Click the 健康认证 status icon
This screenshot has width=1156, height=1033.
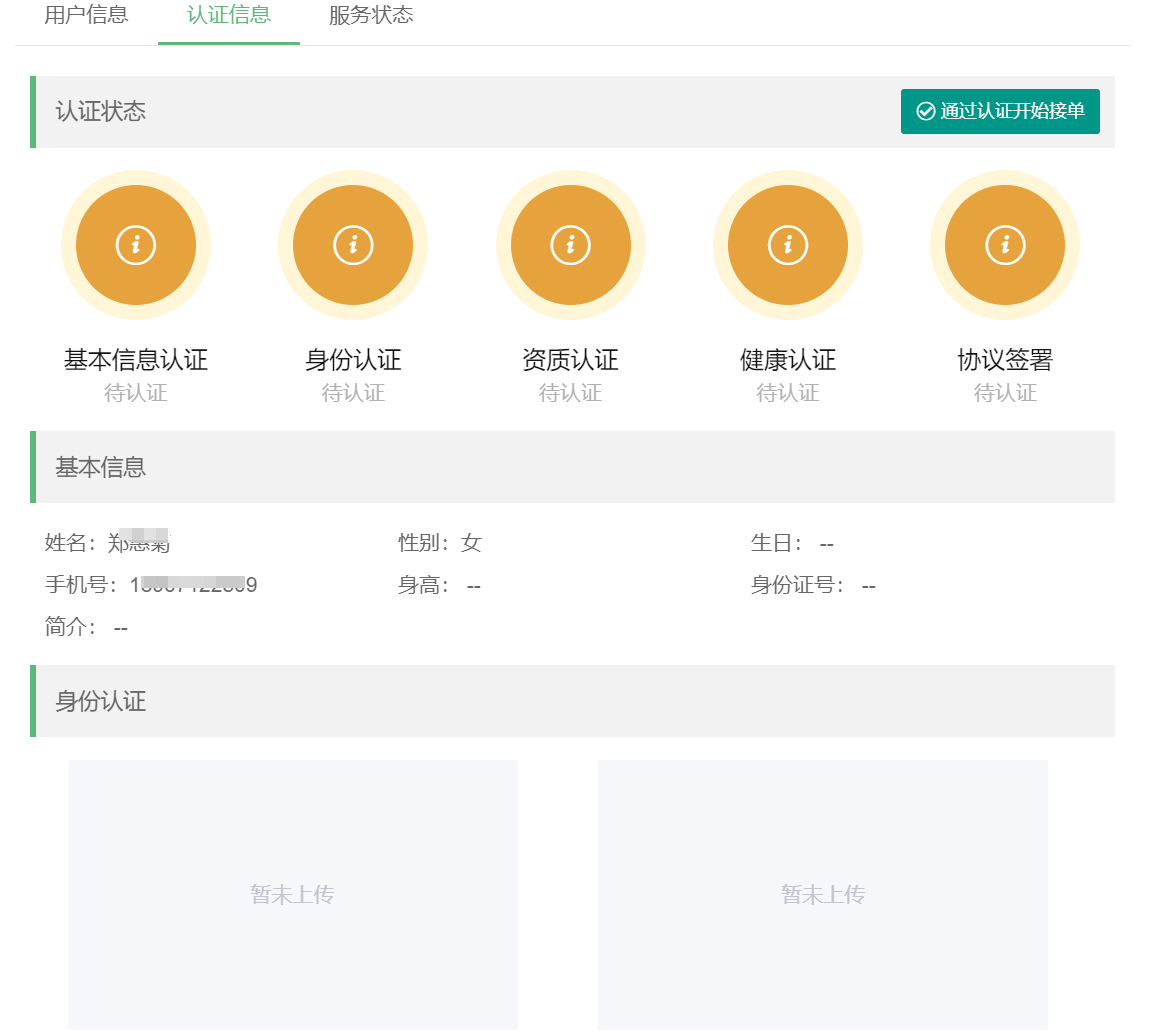[787, 245]
